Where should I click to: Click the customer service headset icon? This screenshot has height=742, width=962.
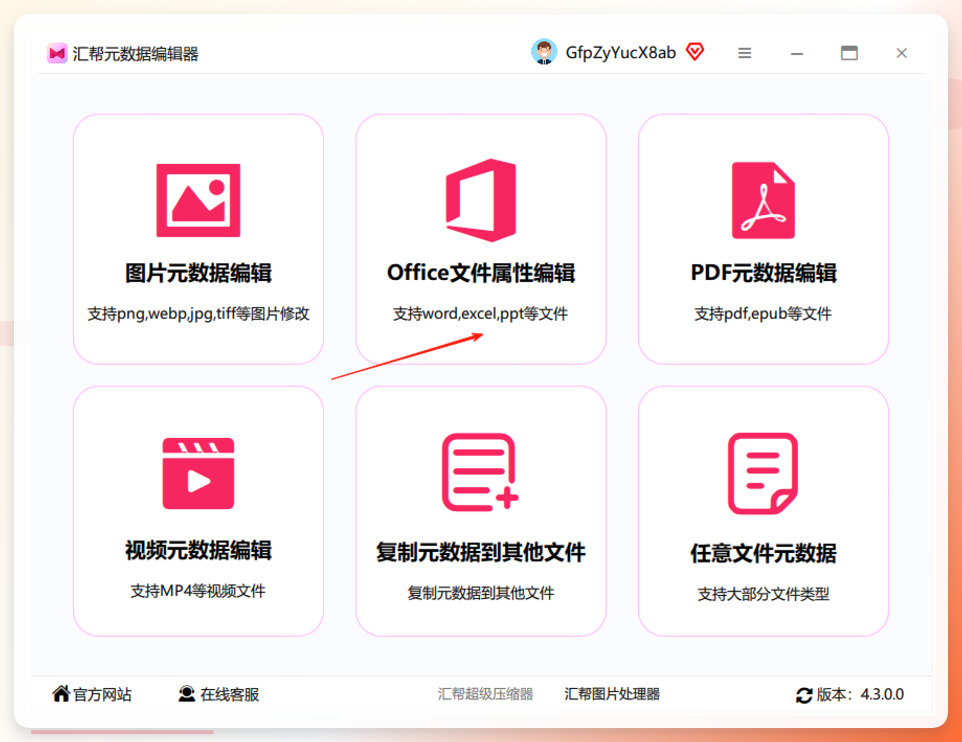(x=187, y=694)
